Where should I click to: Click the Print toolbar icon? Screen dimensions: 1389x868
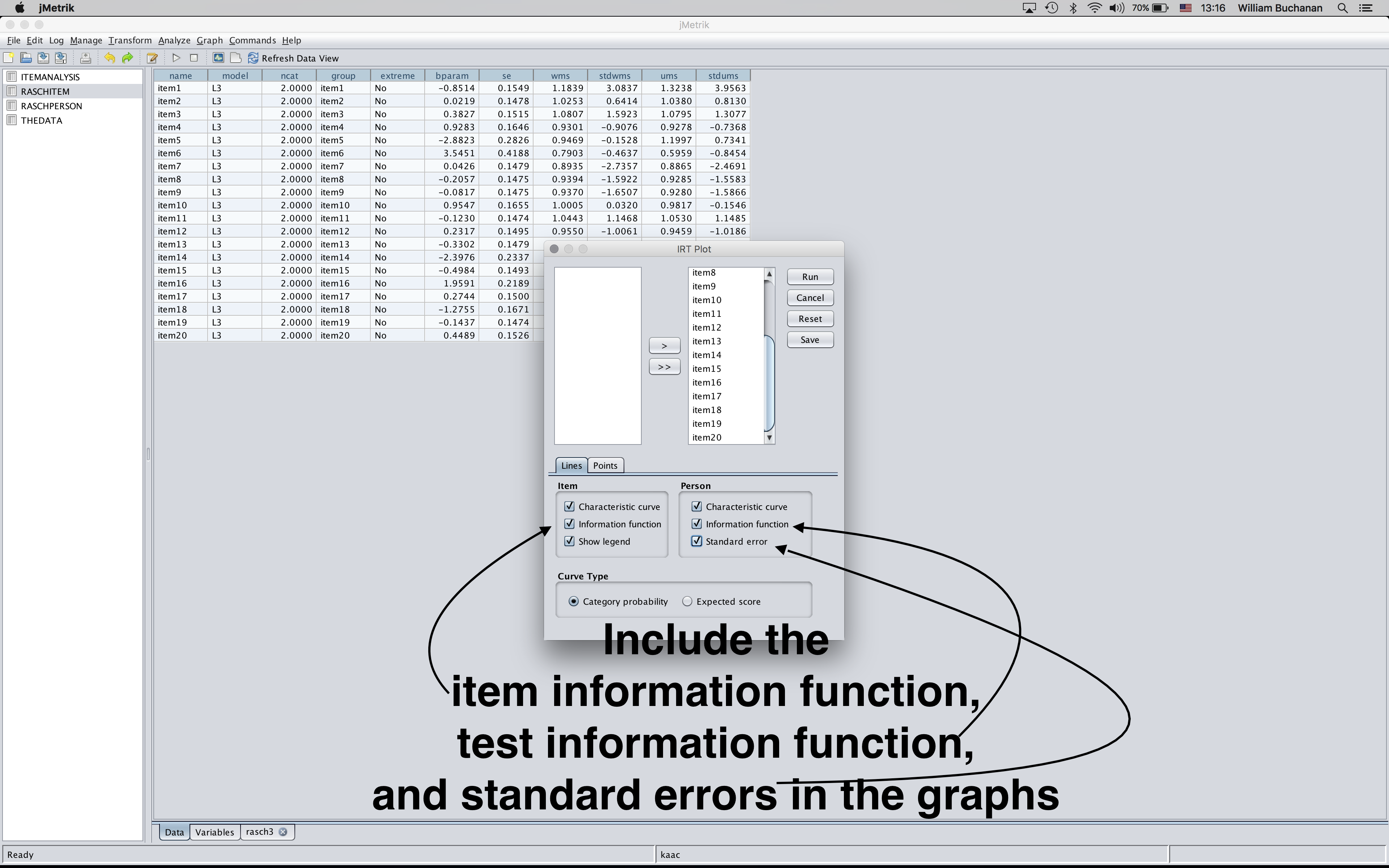[85, 58]
